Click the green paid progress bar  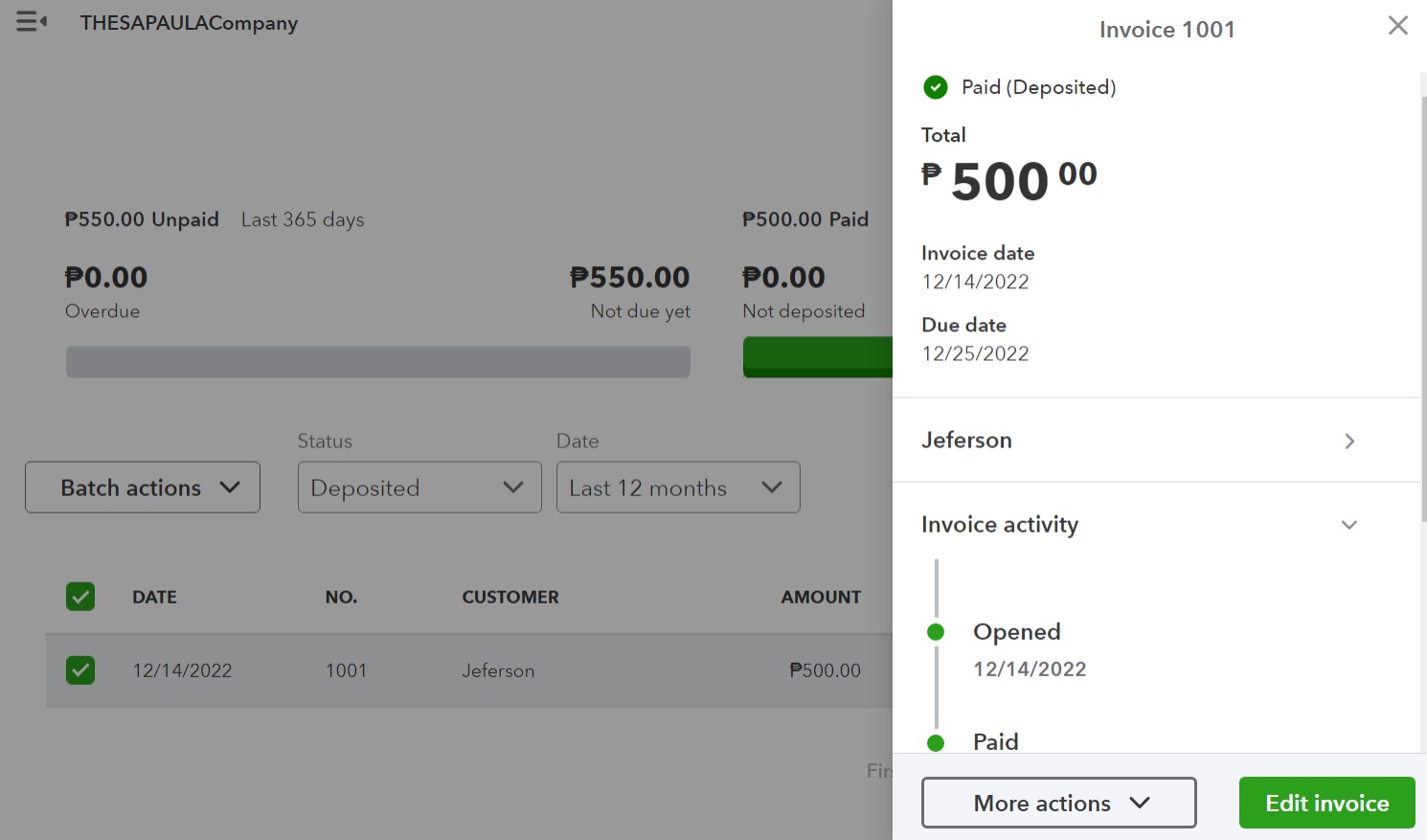click(x=817, y=358)
